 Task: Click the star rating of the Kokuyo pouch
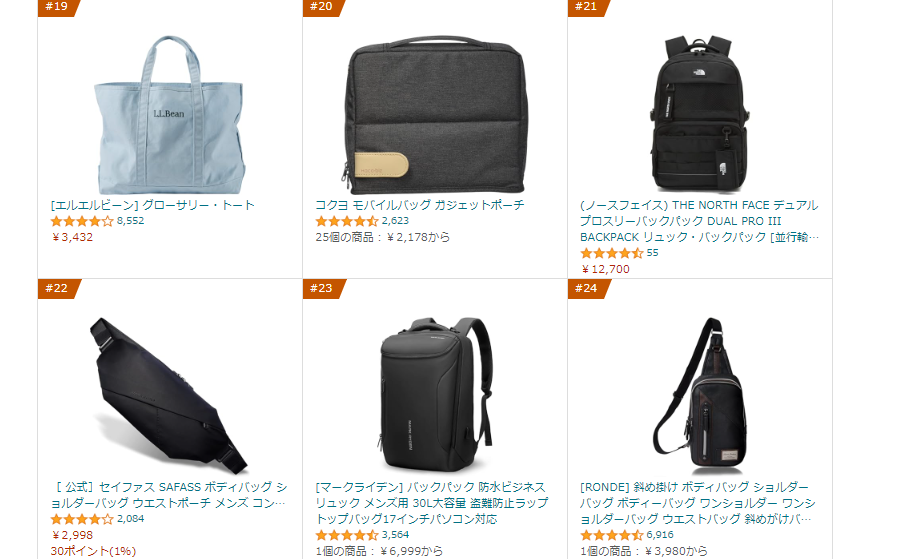click(x=347, y=221)
